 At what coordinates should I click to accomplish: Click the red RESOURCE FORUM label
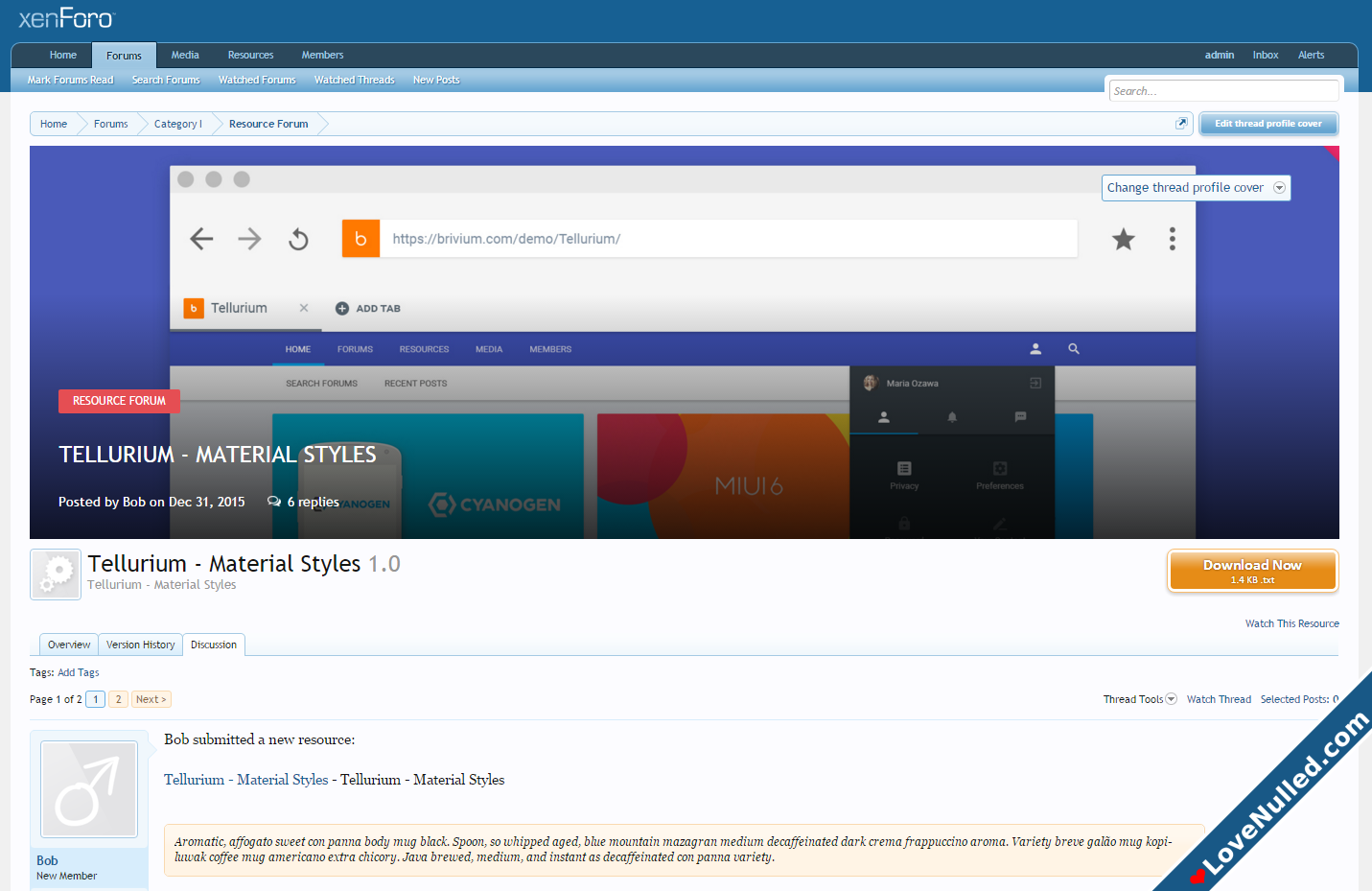119,401
